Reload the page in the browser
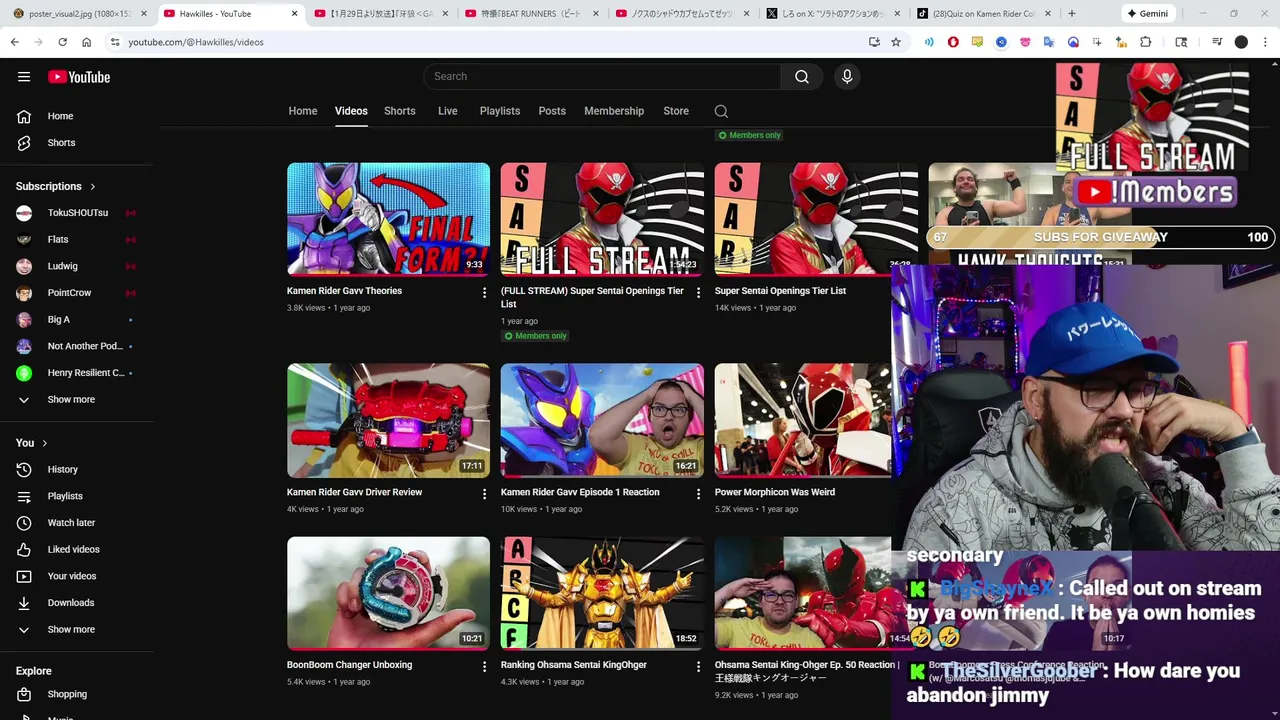 click(x=62, y=42)
